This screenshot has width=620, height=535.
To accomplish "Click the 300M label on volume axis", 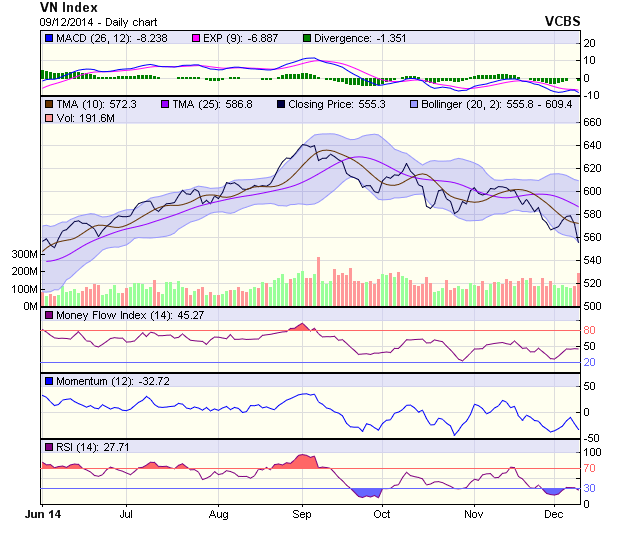I will coord(24,255).
